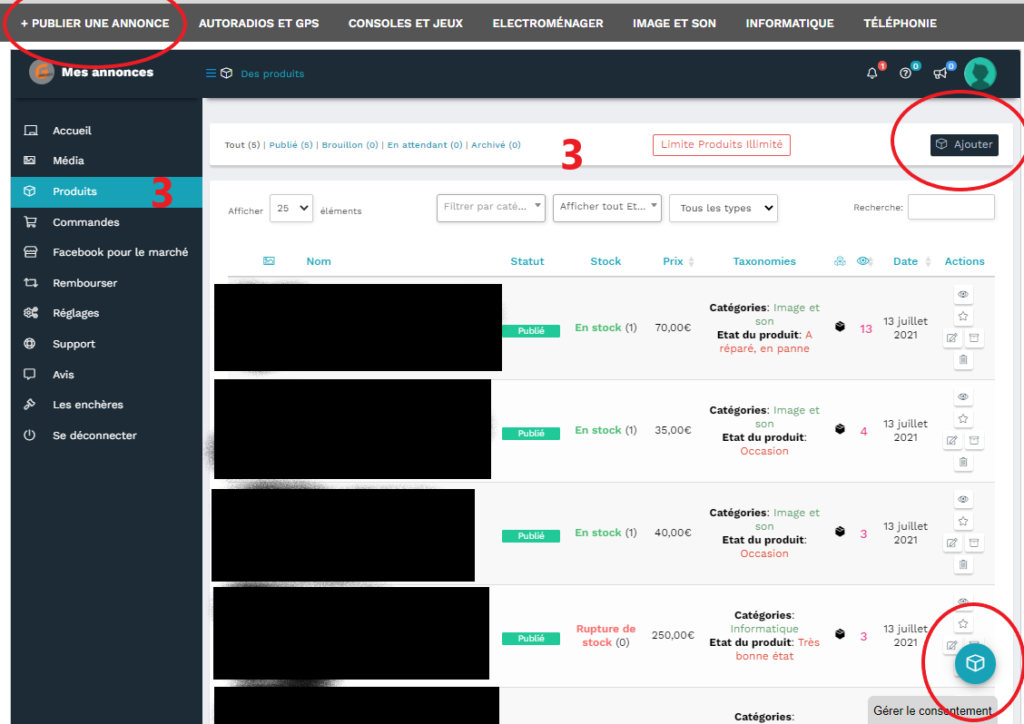Star the 250,00€ product as featured
Viewport: 1024px width, 724px height.
click(963, 624)
